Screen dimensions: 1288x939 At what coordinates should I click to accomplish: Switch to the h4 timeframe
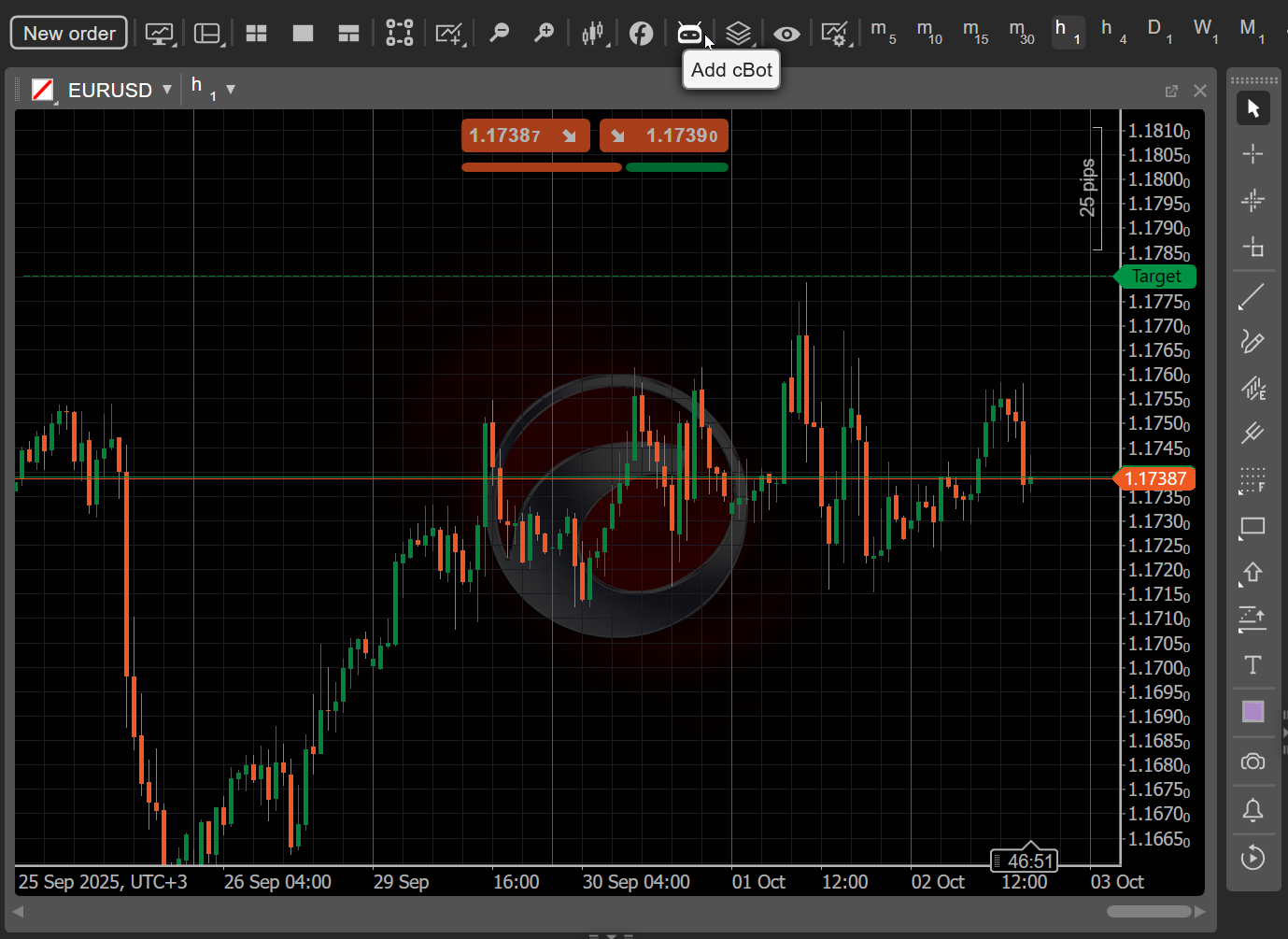tap(1113, 33)
